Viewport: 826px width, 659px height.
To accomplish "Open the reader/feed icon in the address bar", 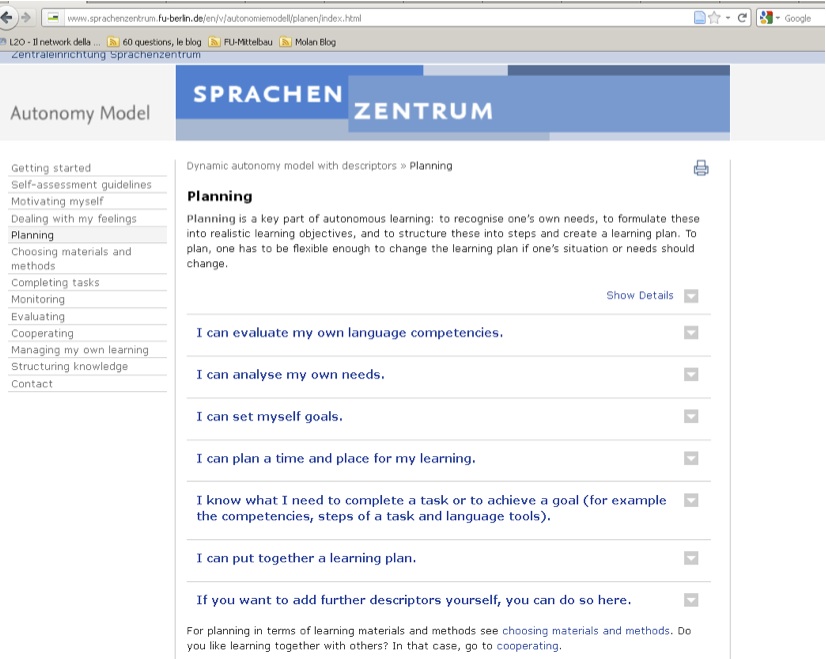I will 699,18.
